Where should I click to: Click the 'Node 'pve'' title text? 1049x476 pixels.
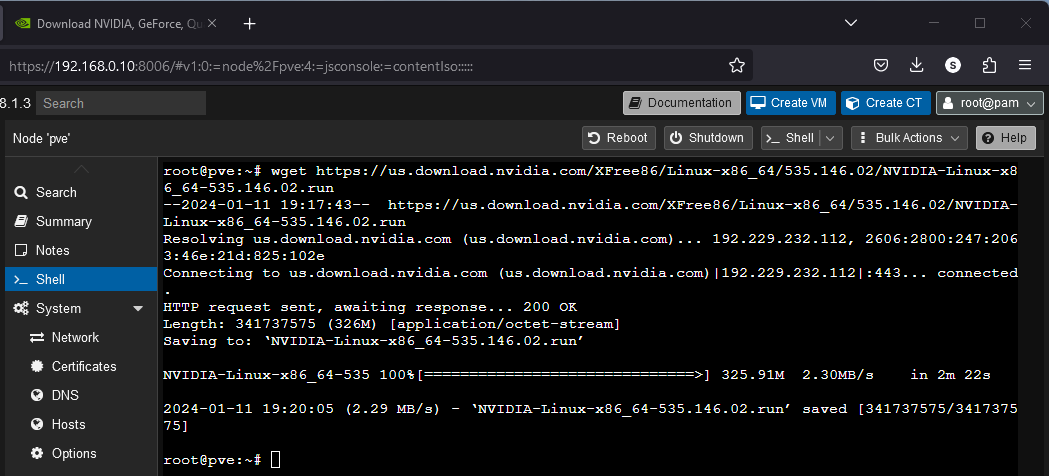pyautogui.click(x=41, y=138)
